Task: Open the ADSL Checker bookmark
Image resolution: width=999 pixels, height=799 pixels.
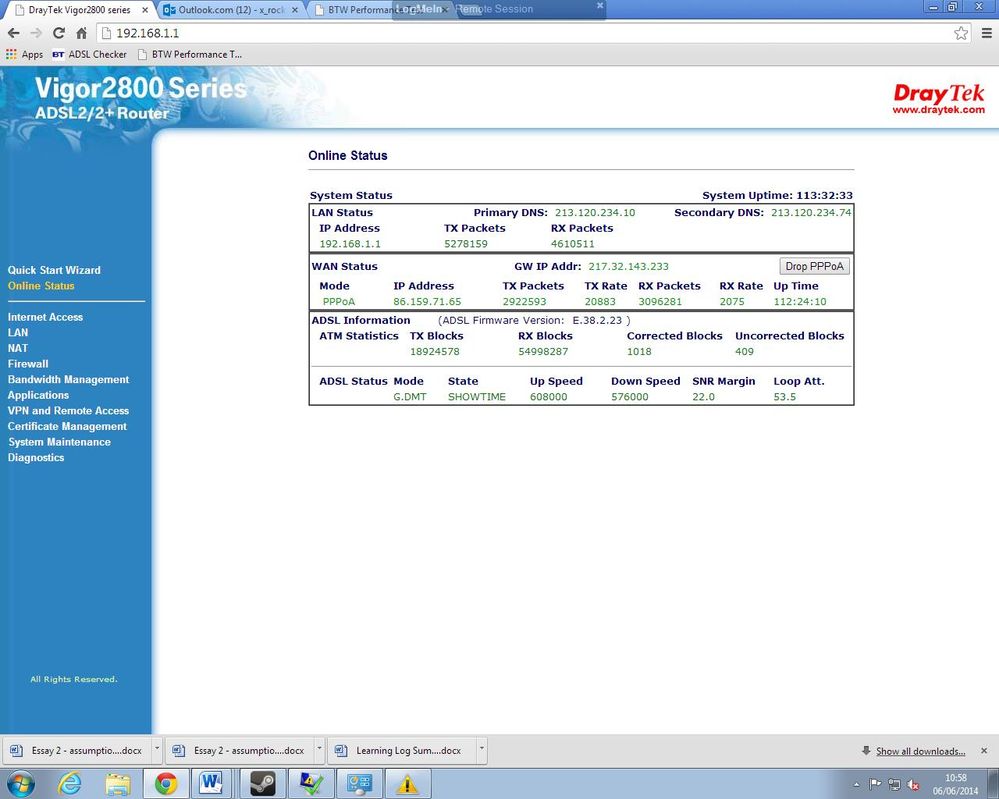Action: coord(90,54)
